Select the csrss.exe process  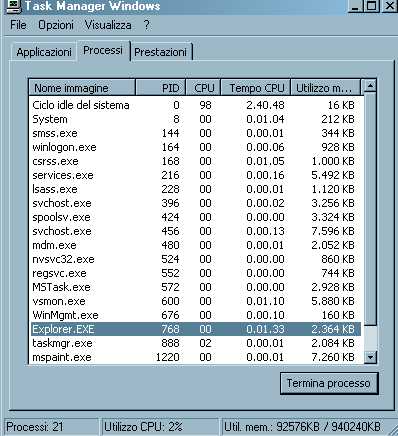pos(195,161)
